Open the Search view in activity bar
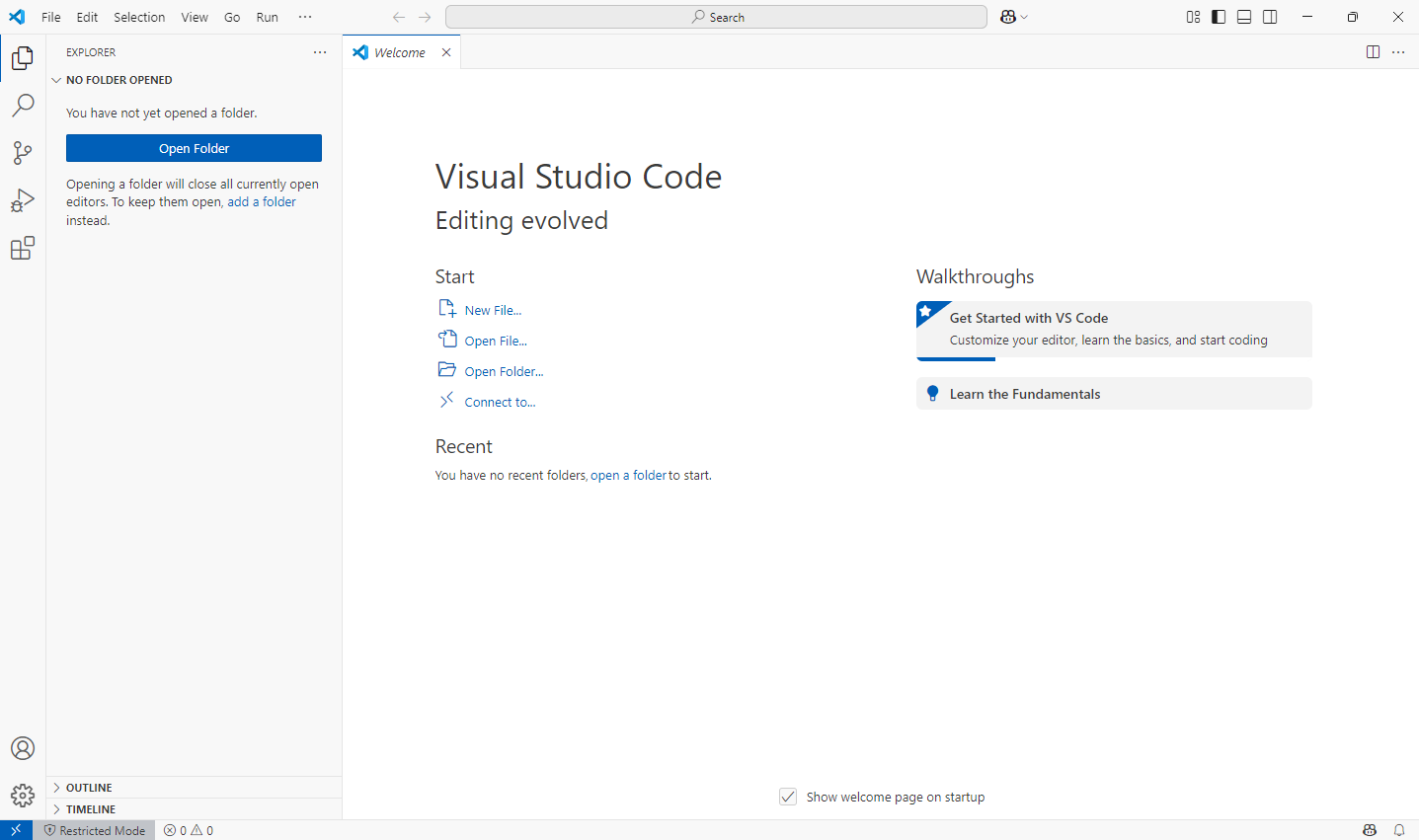The image size is (1419, 840). 23,106
